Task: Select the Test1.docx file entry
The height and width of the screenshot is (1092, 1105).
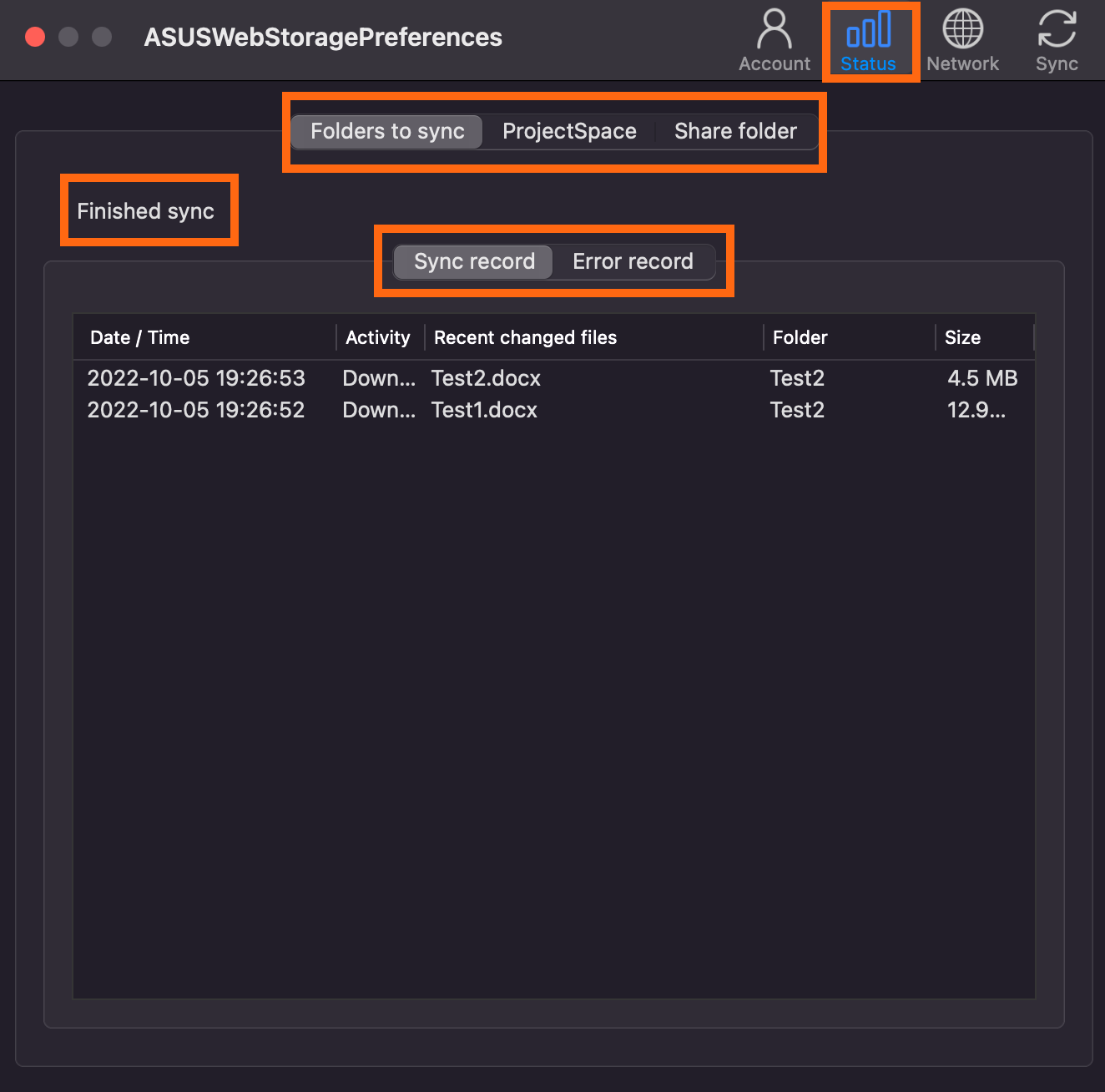Action: point(484,410)
